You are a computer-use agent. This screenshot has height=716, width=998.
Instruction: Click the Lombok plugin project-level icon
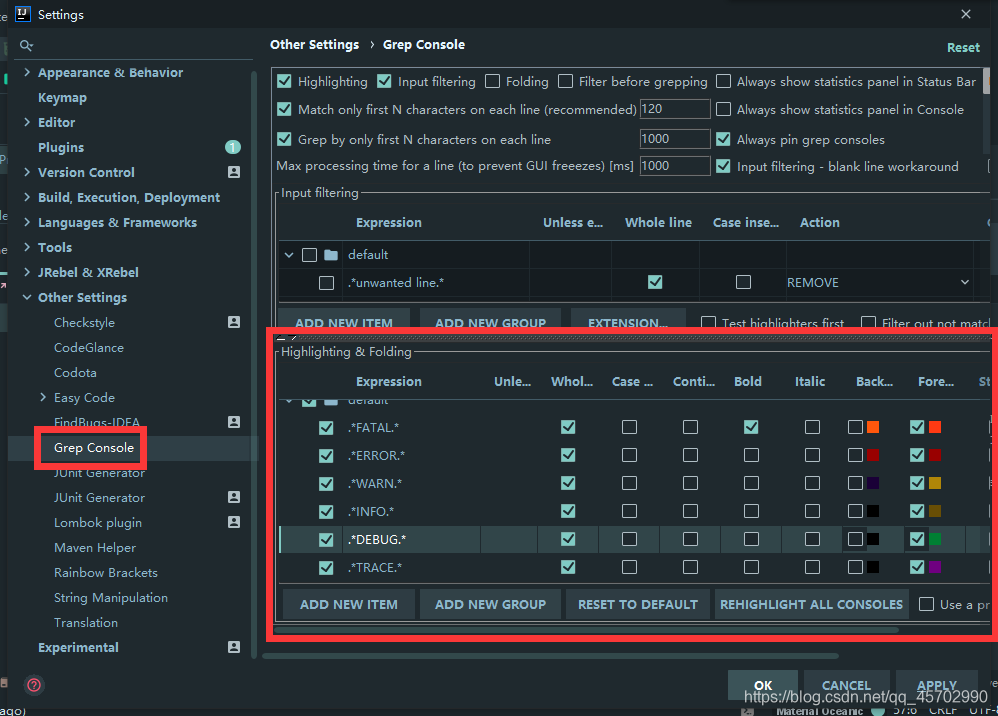(x=234, y=522)
